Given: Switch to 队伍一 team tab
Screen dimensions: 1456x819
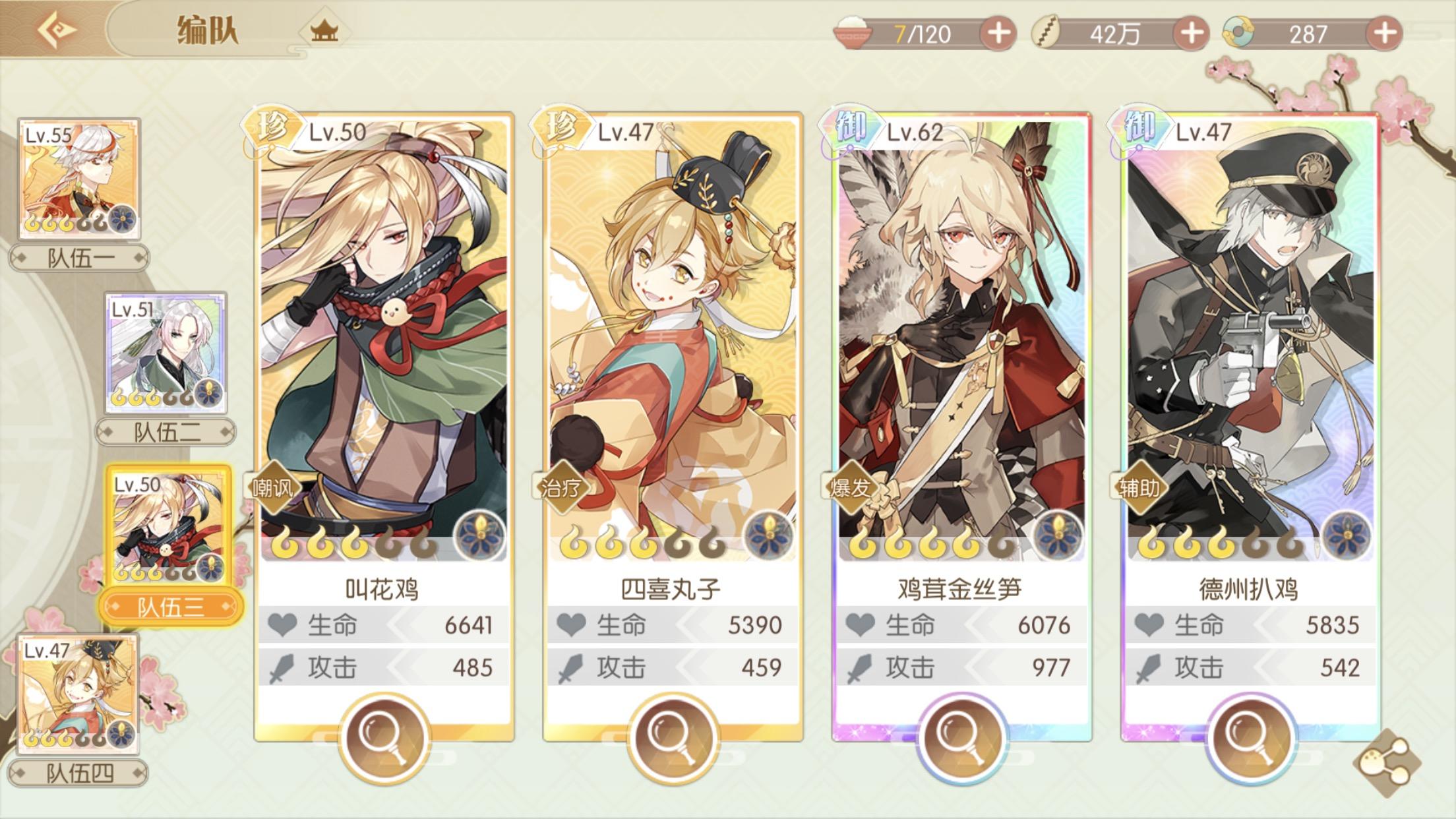Looking at the screenshot, I should click(79, 258).
